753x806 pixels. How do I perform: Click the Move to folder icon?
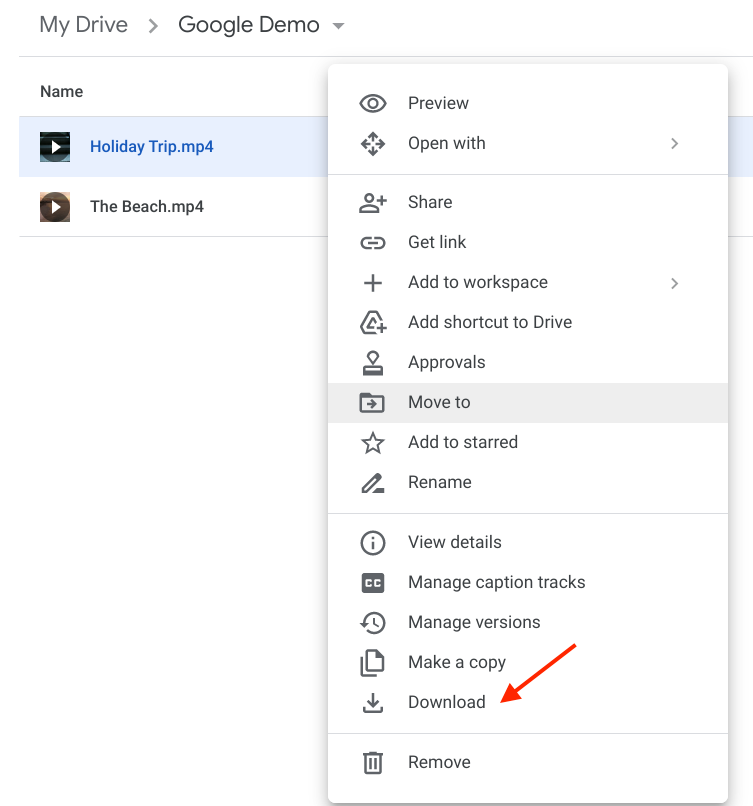[x=372, y=402]
